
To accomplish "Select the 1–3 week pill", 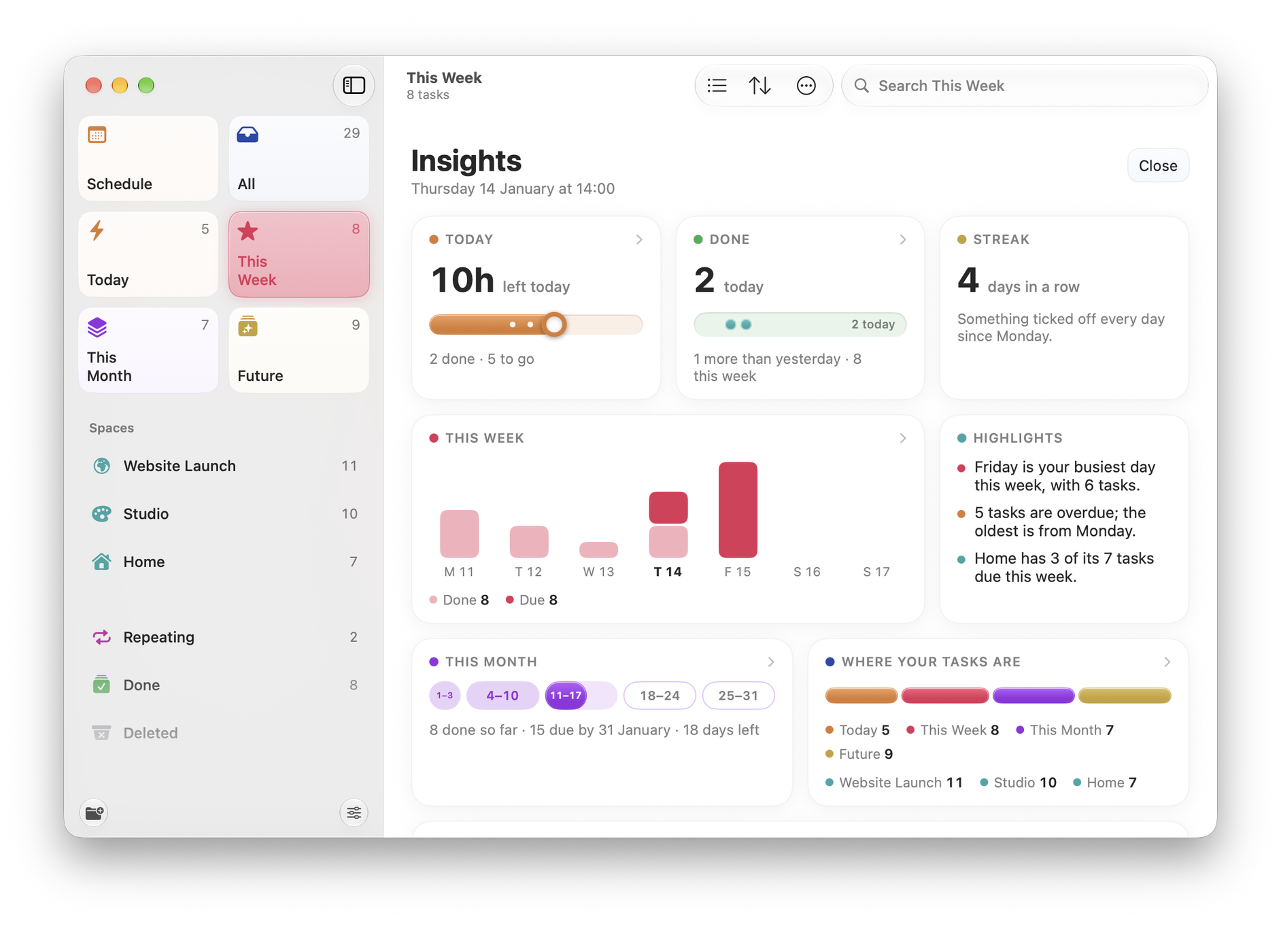I will click(445, 695).
